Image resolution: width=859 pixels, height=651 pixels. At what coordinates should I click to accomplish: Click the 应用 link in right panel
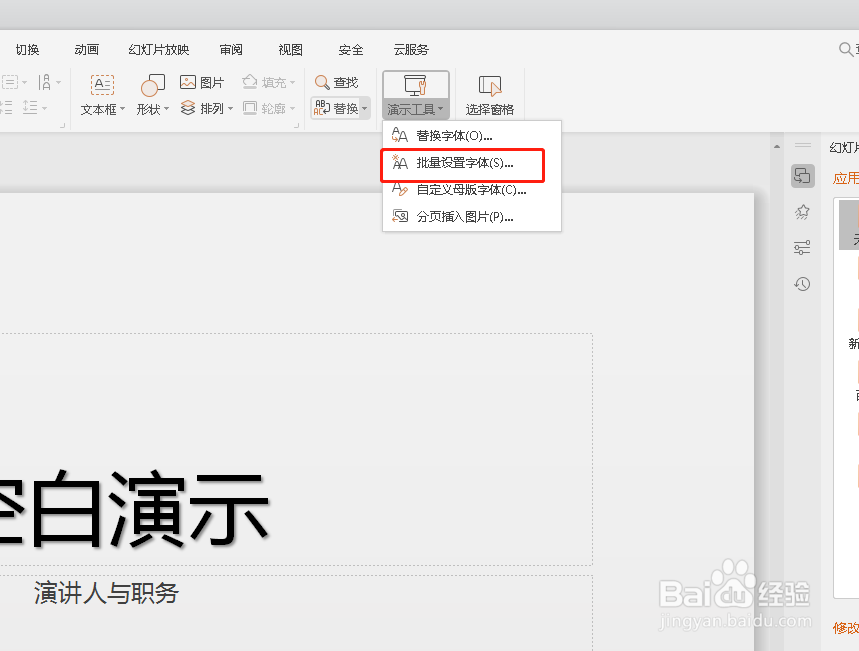click(x=846, y=177)
